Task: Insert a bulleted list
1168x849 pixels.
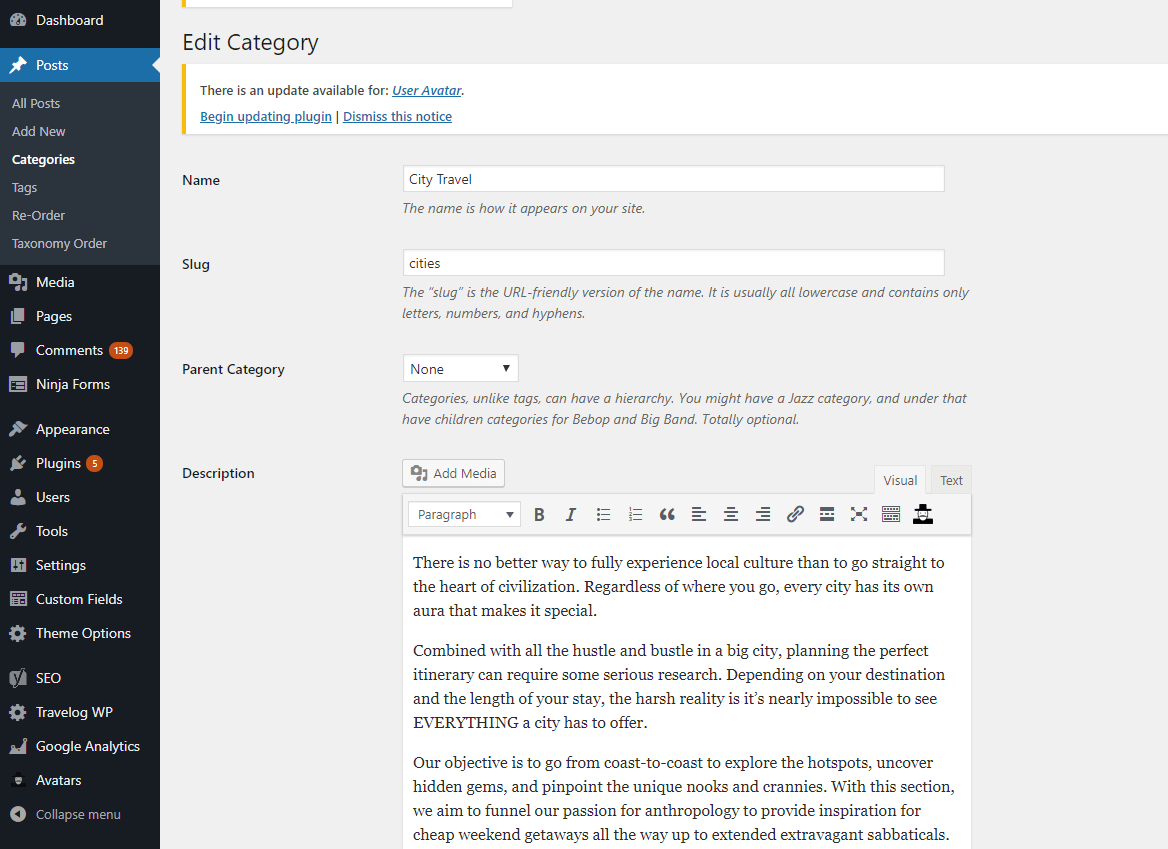Action: 603,513
